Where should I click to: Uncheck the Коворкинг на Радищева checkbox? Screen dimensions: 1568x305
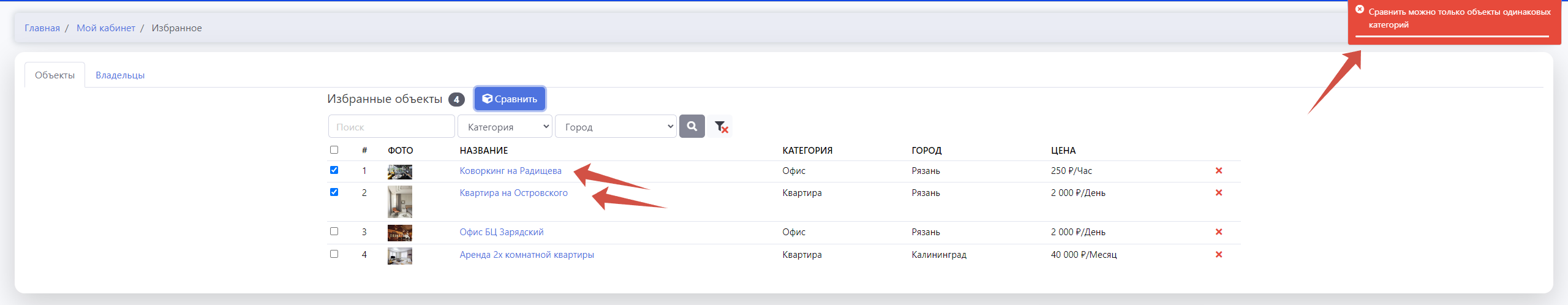click(x=334, y=170)
